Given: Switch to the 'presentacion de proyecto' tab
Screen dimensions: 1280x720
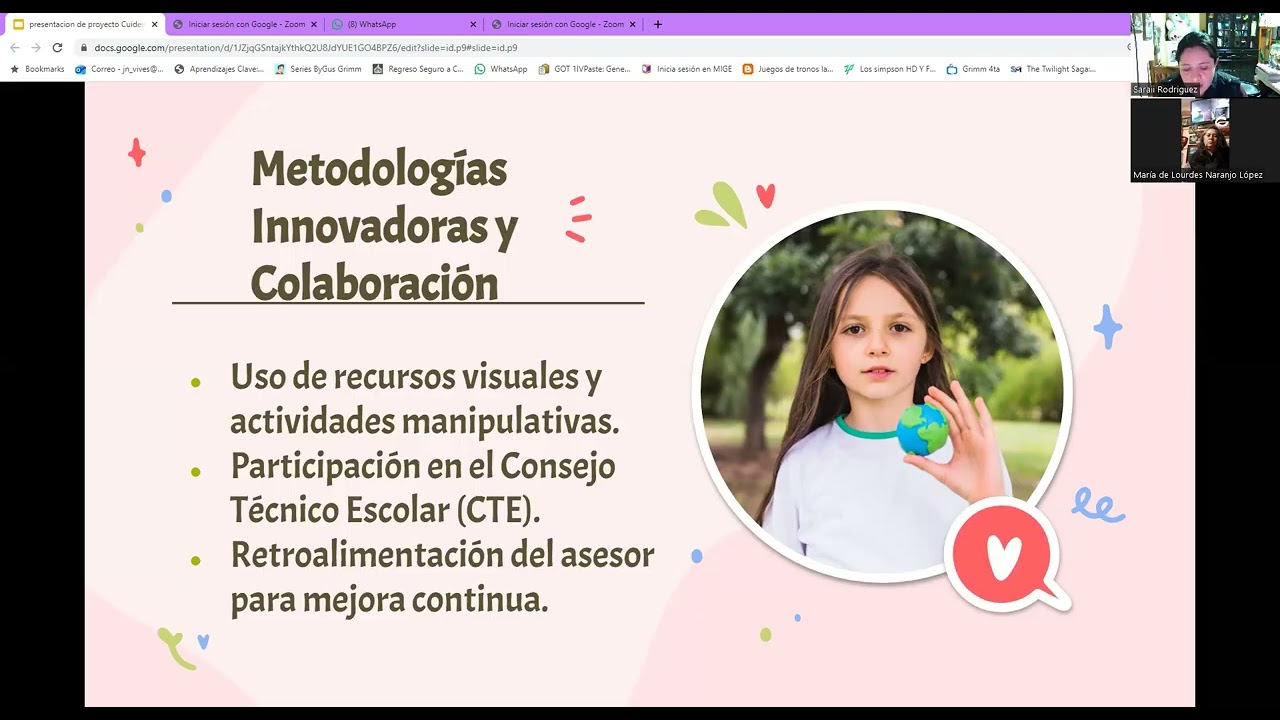Looking at the screenshot, I should (x=84, y=24).
